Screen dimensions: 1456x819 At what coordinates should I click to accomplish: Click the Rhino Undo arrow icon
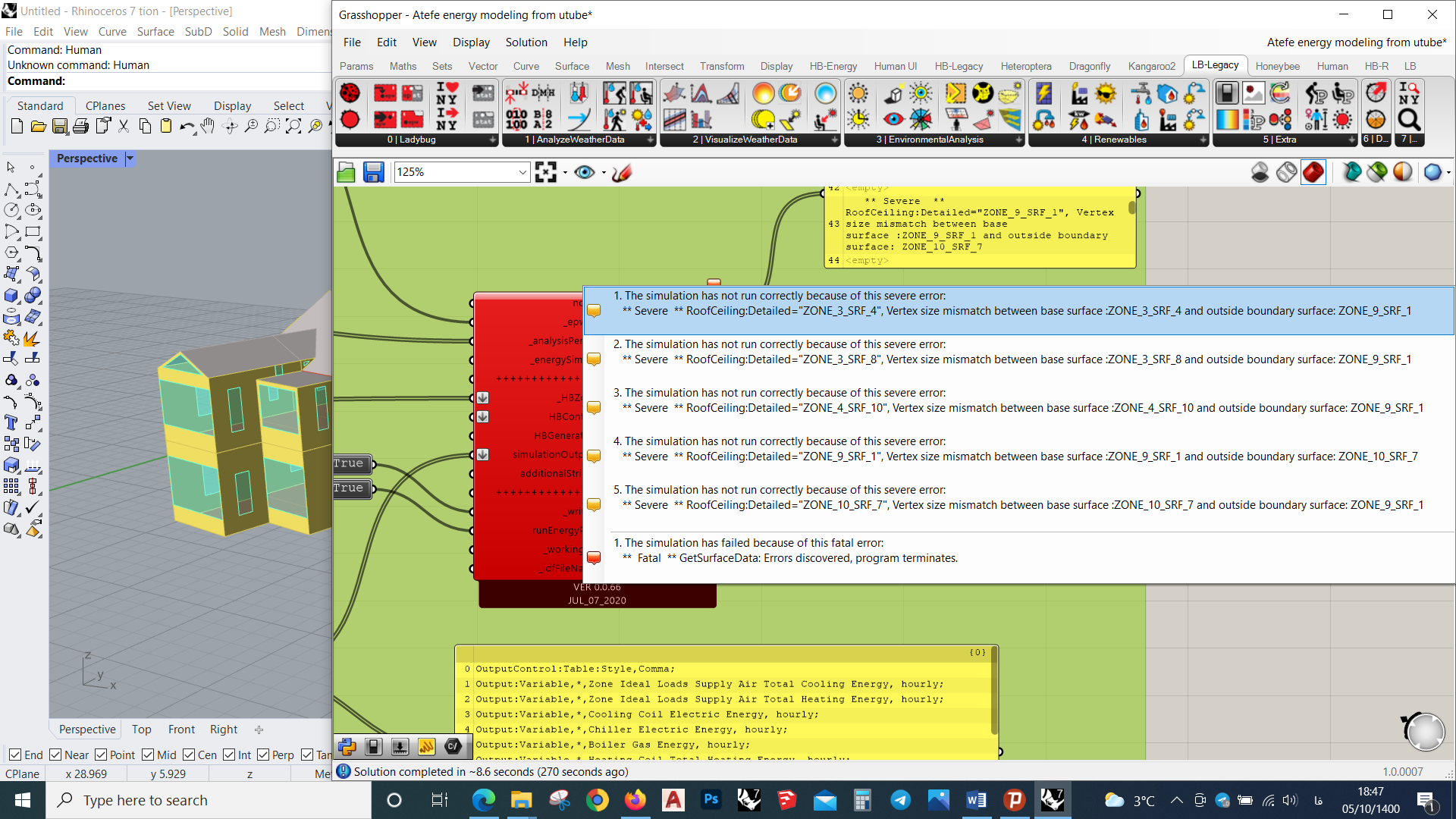coord(187,126)
